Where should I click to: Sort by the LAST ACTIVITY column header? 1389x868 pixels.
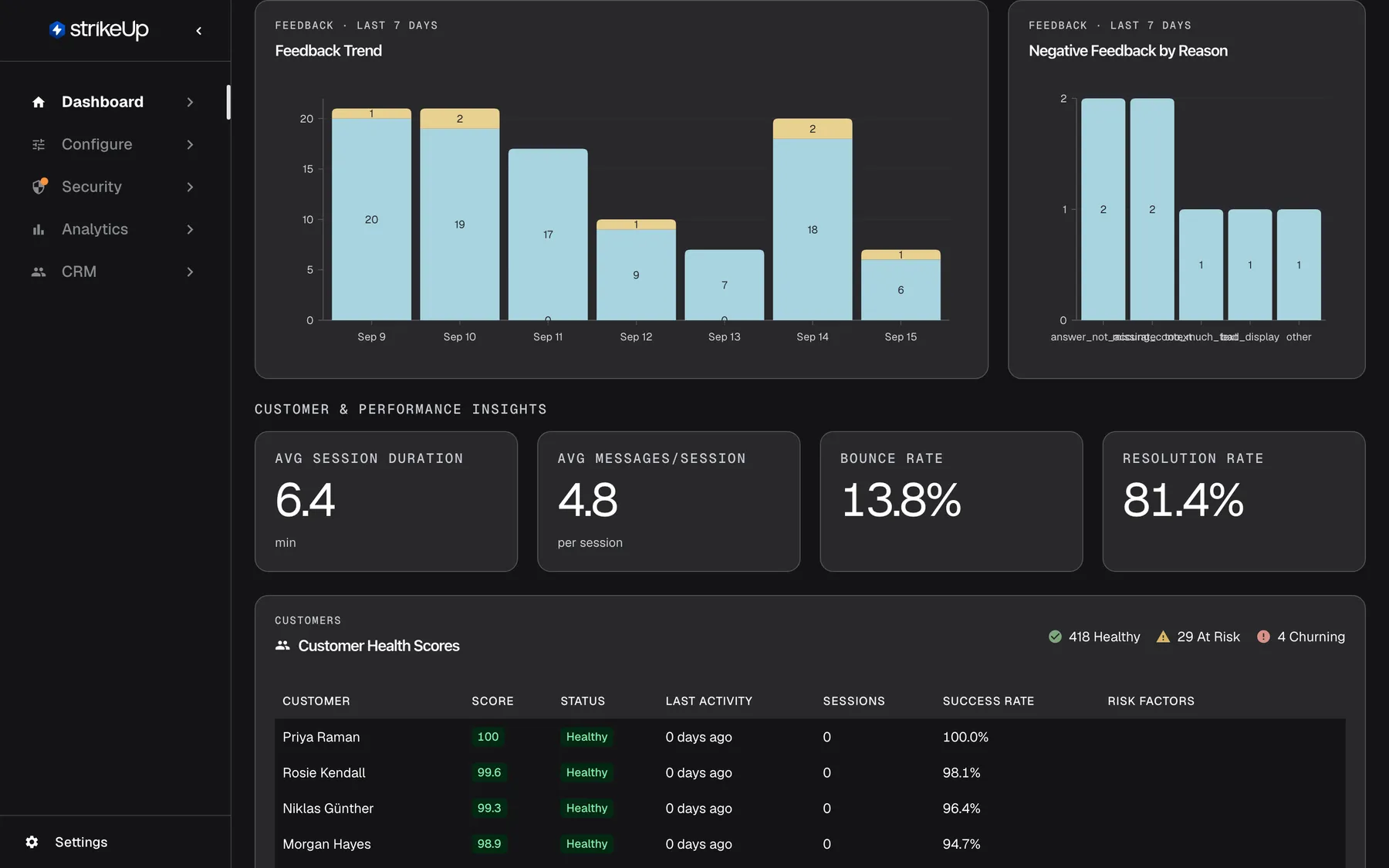(708, 701)
